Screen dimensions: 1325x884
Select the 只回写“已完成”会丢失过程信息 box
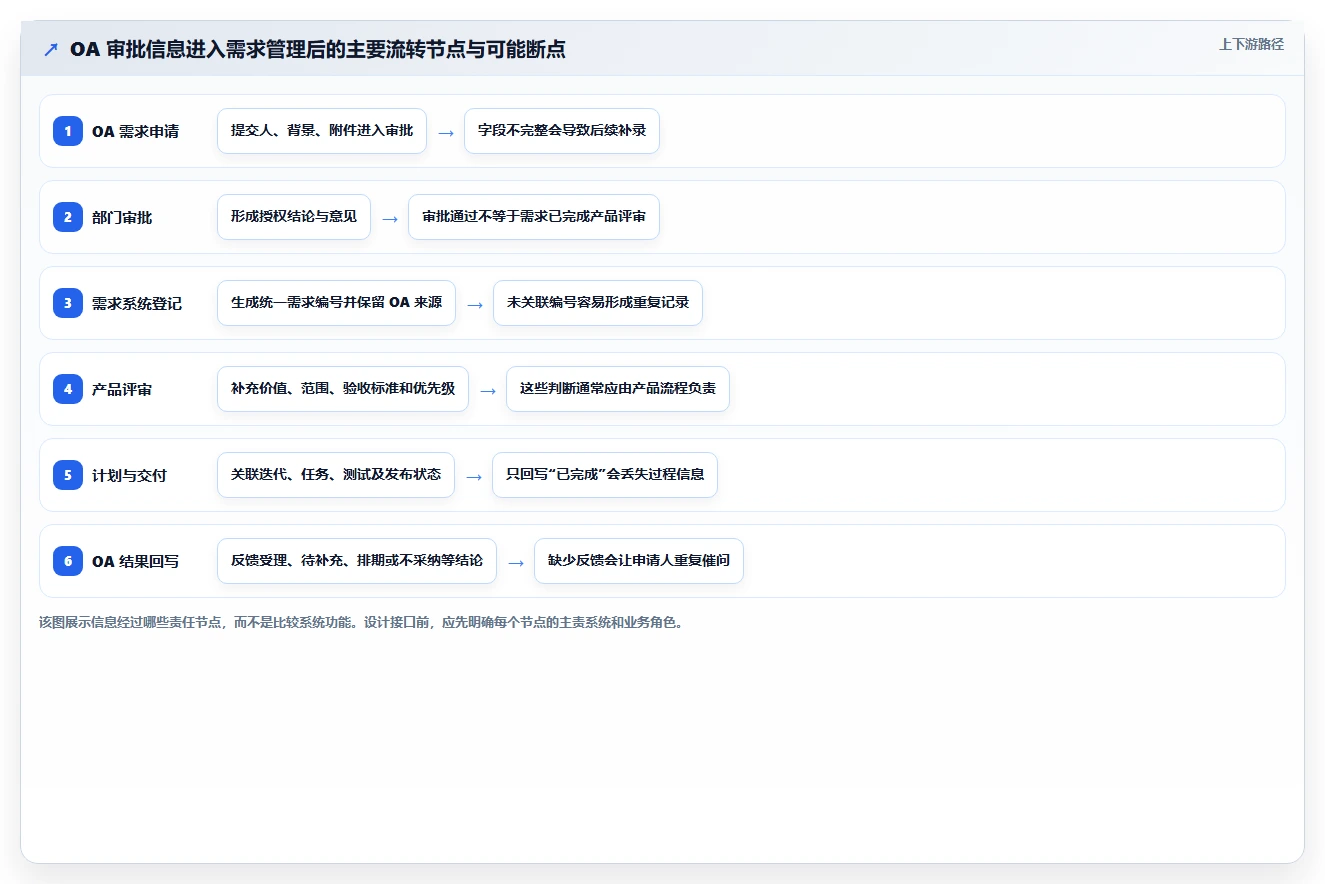pyautogui.click(x=605, y=475)
